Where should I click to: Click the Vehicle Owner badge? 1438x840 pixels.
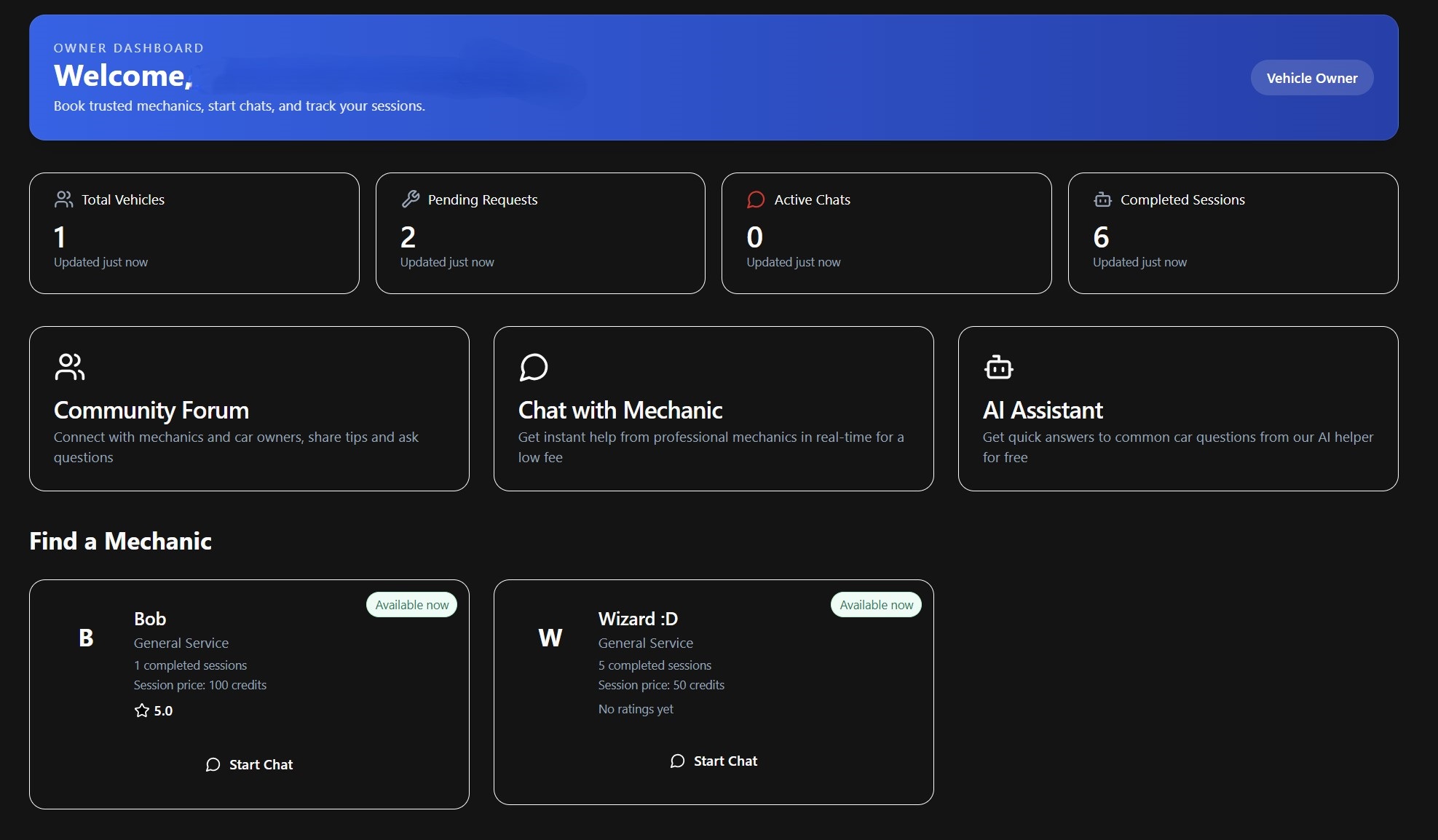(x=1311, y=77)
